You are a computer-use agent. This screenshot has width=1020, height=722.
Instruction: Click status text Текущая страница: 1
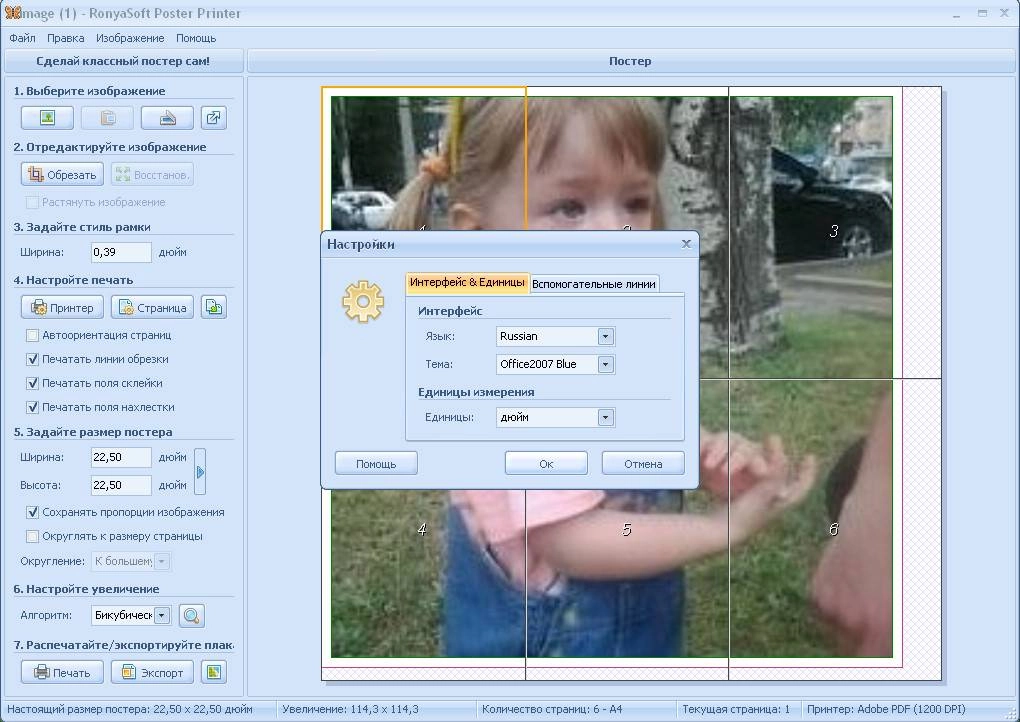pos(736,710)
